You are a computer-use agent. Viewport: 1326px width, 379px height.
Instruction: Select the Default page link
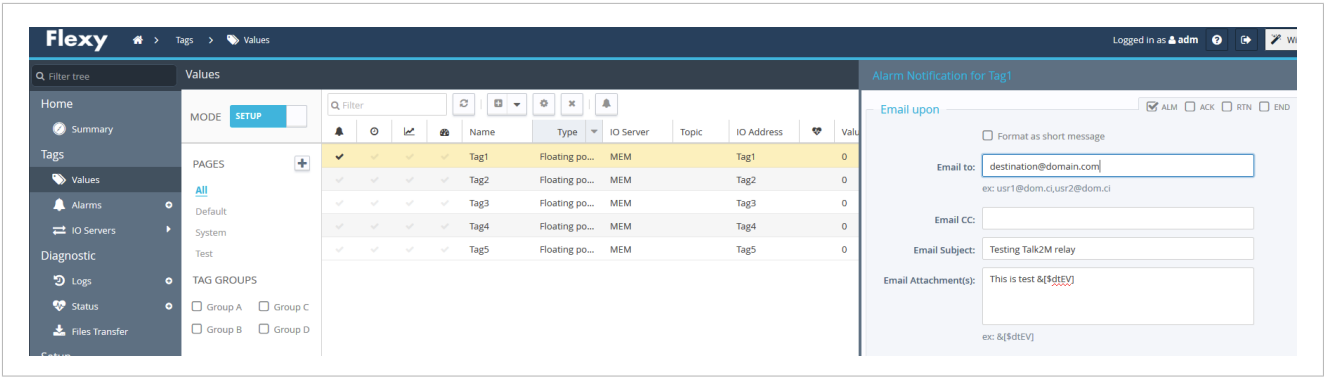pyautogui.click(x=211, y=211)
